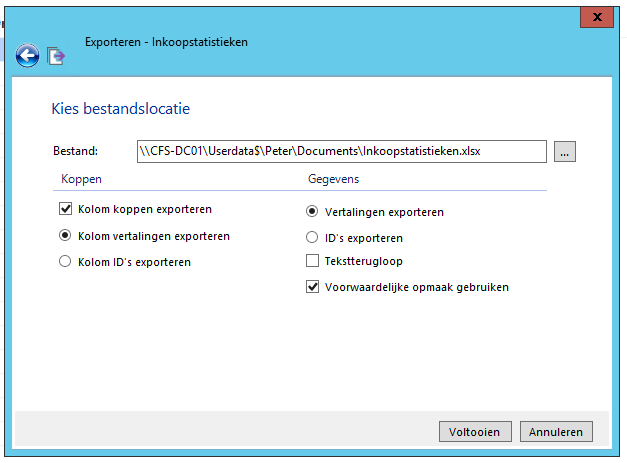The height and width of the screenshot is (463, 627).
Task: Close the export dialog with the X
Action: point(597,17)
